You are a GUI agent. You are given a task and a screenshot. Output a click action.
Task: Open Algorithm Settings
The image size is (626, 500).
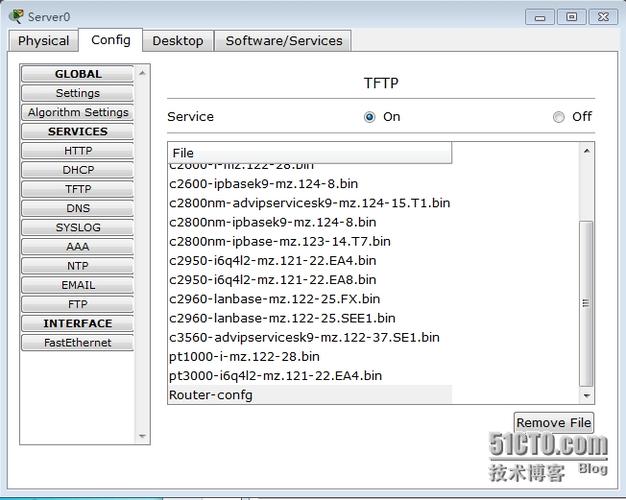point(77,112)
